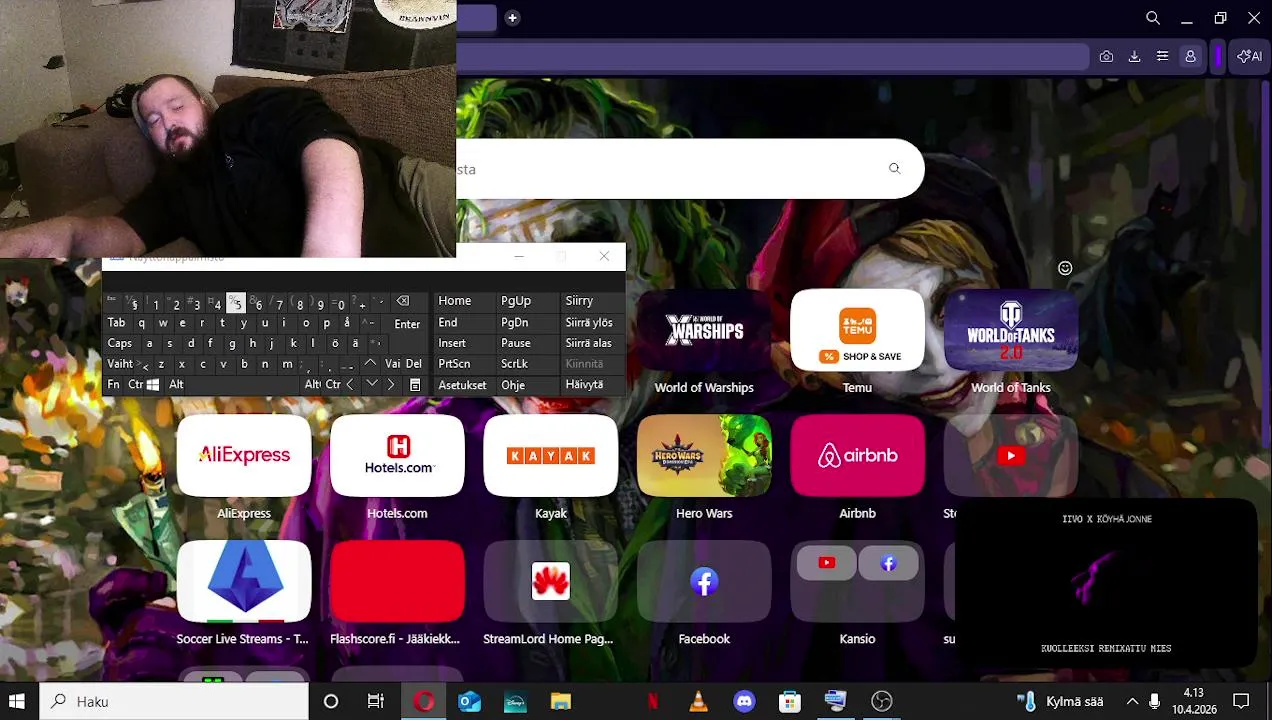Toggle the Fn key on on-screen keyboard
The width and height of the screenshot is (1272, 720).
point(113,385)
